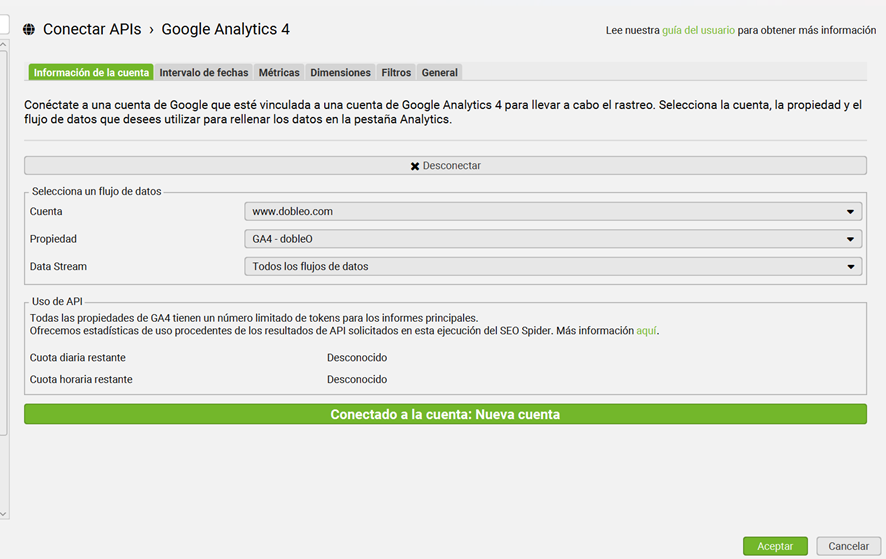
Task: Click the Google Analytics 4 breadcrumb title
Action: 225,30
